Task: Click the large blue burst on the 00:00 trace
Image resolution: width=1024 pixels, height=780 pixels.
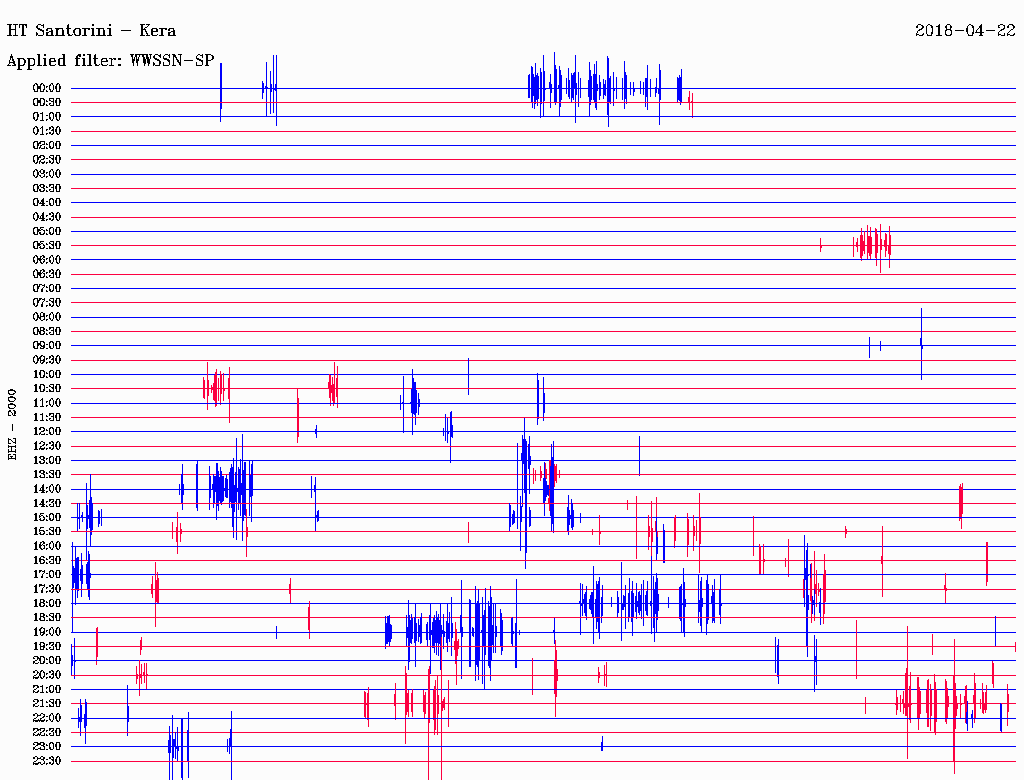Action: (600, 87)
